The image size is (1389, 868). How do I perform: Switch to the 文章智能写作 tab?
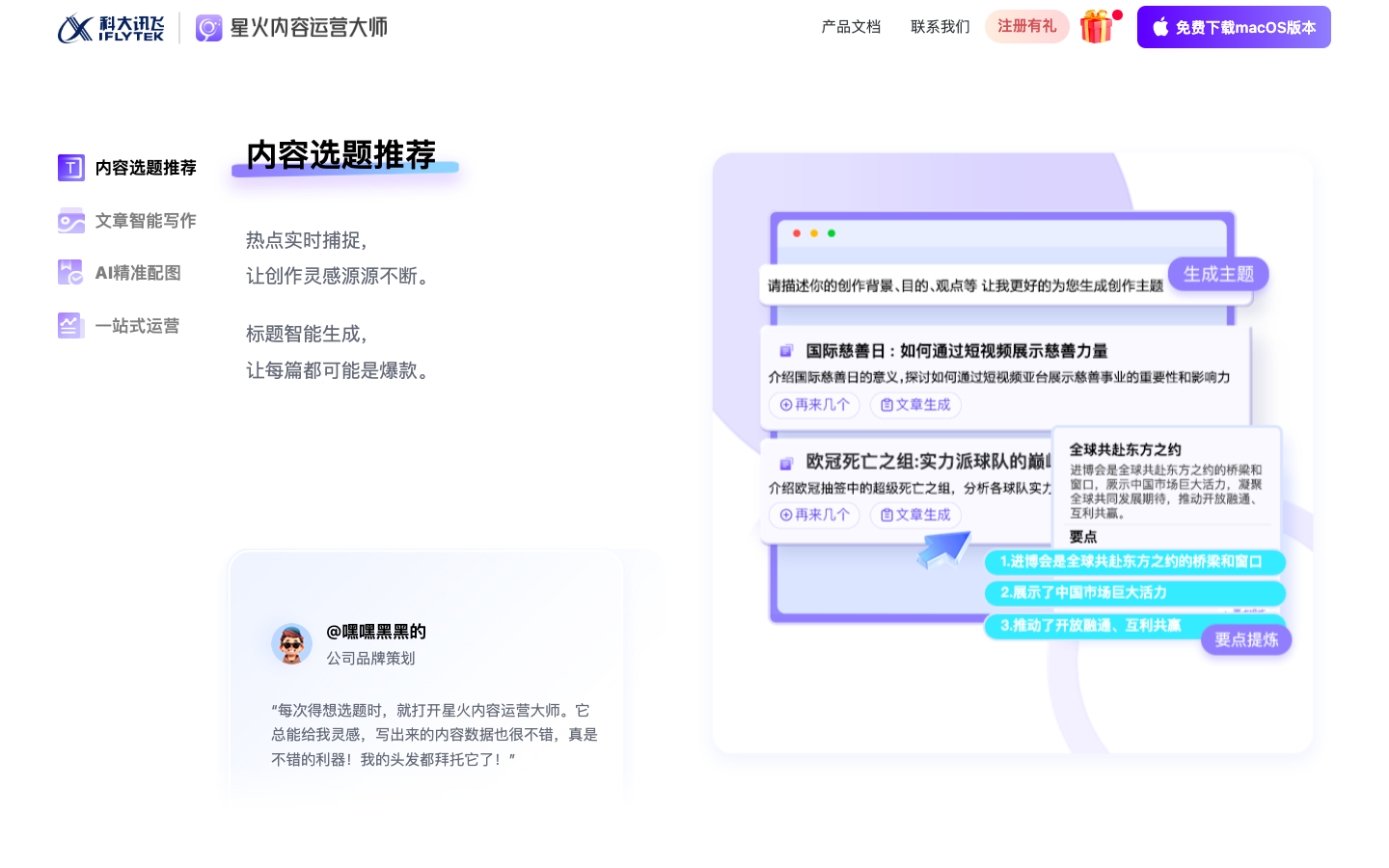(x=127, y=221)
